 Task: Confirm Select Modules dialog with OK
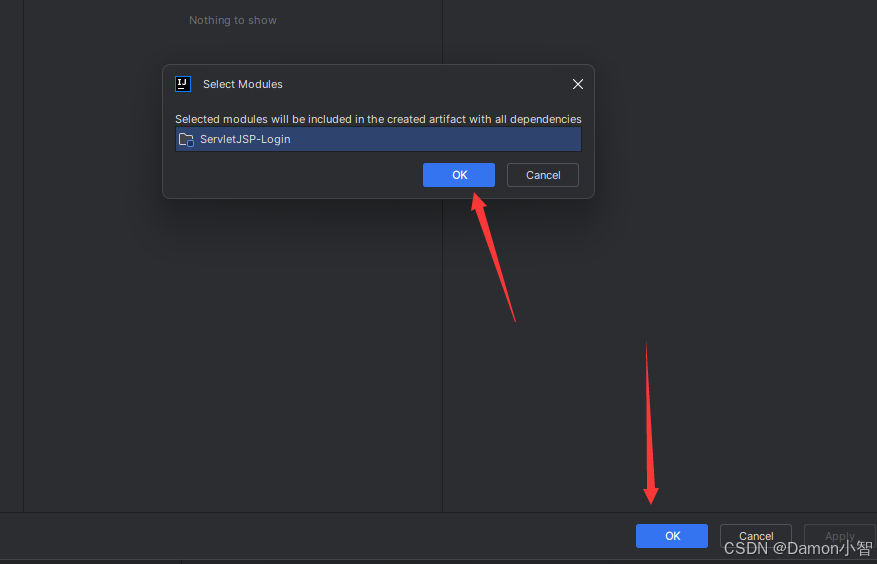coord(459,175)
